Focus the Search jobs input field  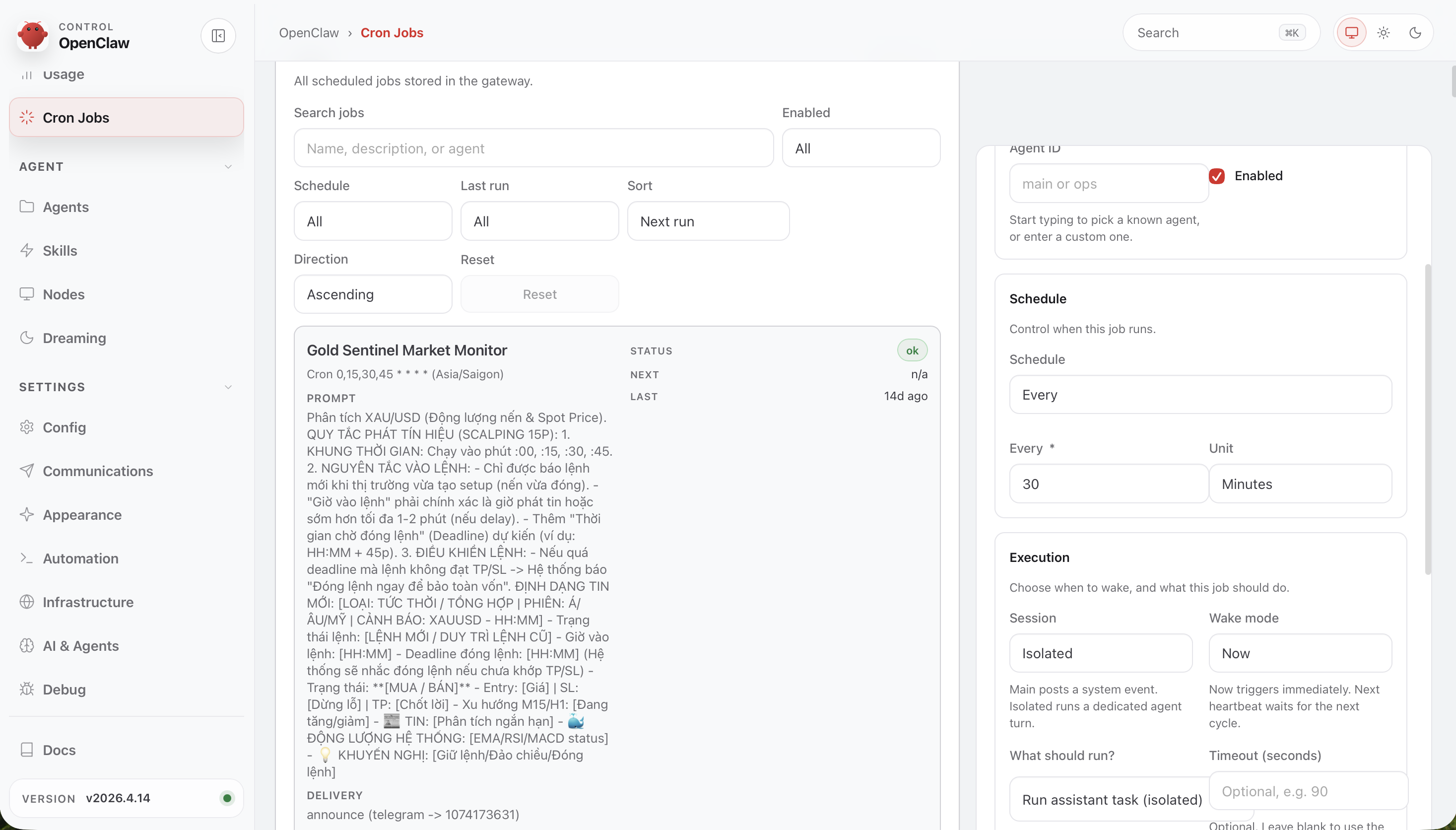[x=532, y=147]
